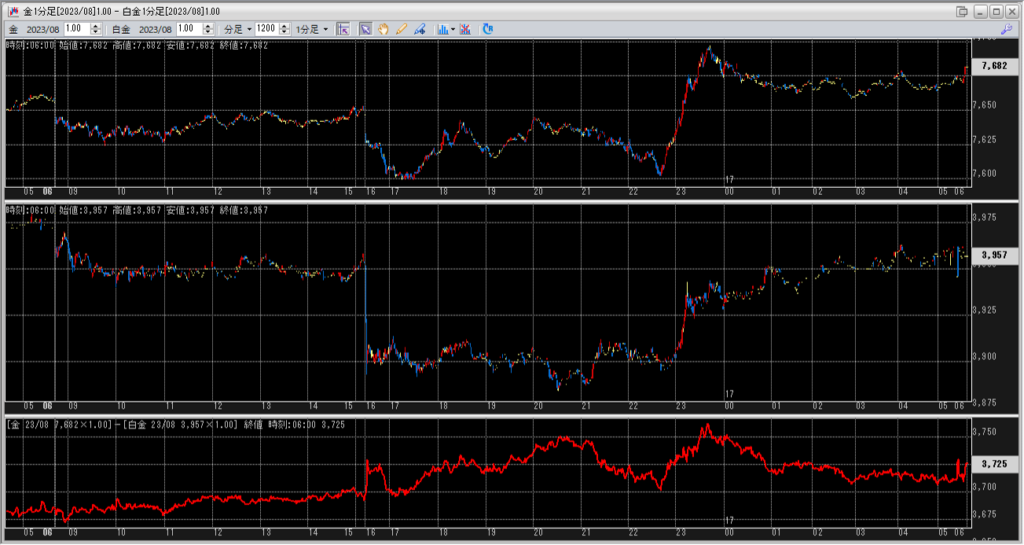Decrease the 1200 bar count with down arrow

pos(285,32)
